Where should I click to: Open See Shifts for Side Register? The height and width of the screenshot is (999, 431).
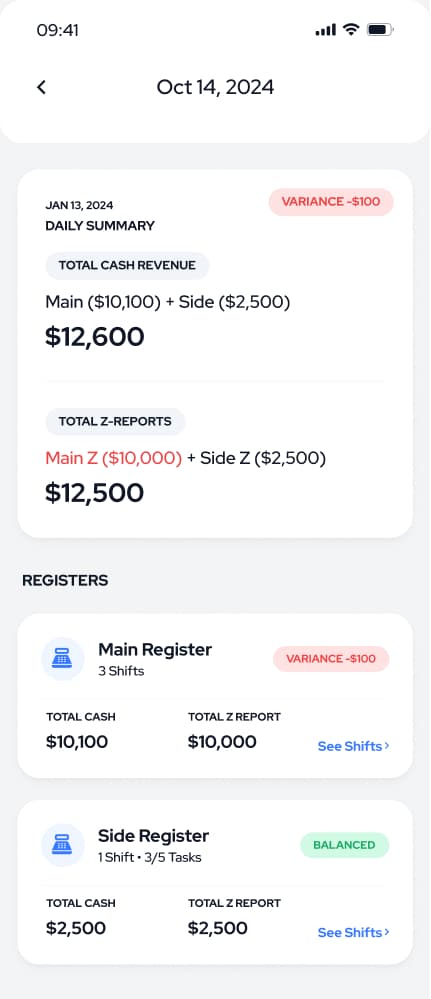(x=353, y=932)
